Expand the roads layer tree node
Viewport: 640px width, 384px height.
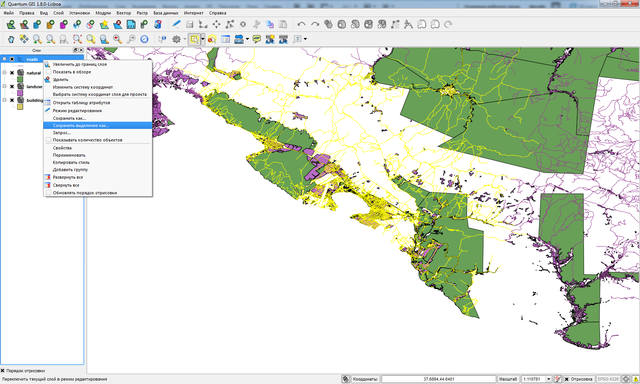click(x=4, y=59)
